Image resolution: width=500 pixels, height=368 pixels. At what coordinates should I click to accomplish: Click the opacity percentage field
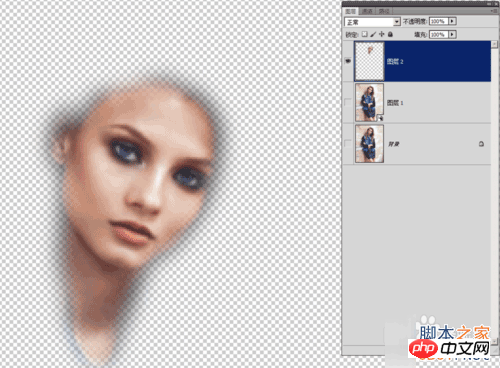coord(438,21)
